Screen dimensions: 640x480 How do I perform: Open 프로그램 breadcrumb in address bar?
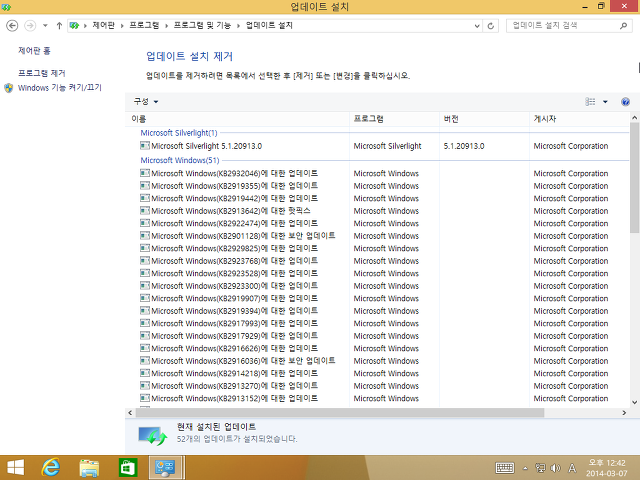click(x=144, y=25)
